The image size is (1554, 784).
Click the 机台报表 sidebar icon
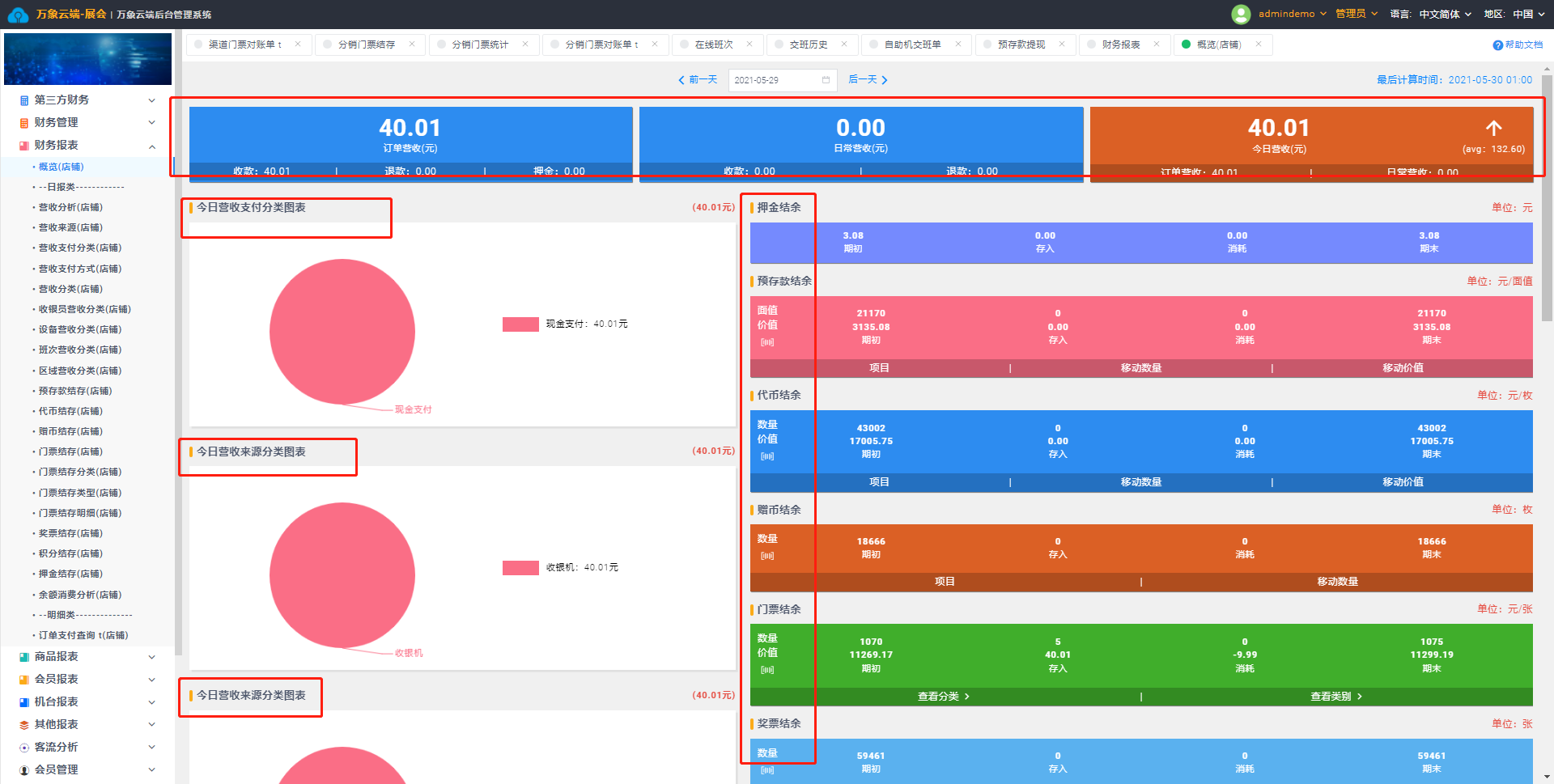pyautogui.click(x=24, y=702)
